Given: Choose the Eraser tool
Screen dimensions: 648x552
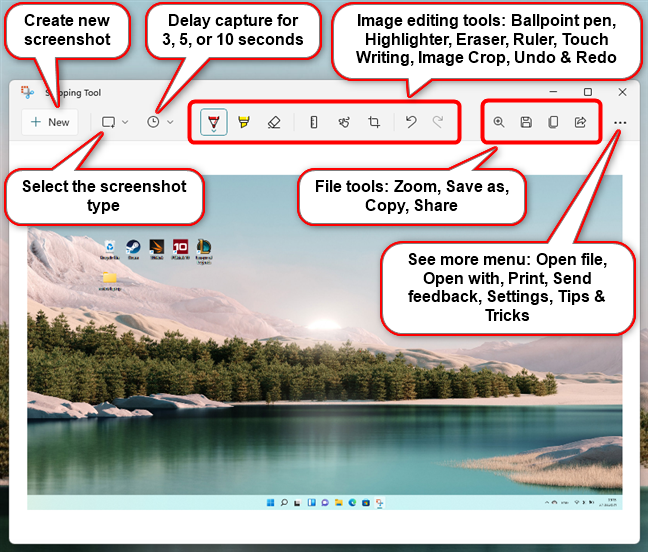Looking at the screenshot, I should coord(274,122).
